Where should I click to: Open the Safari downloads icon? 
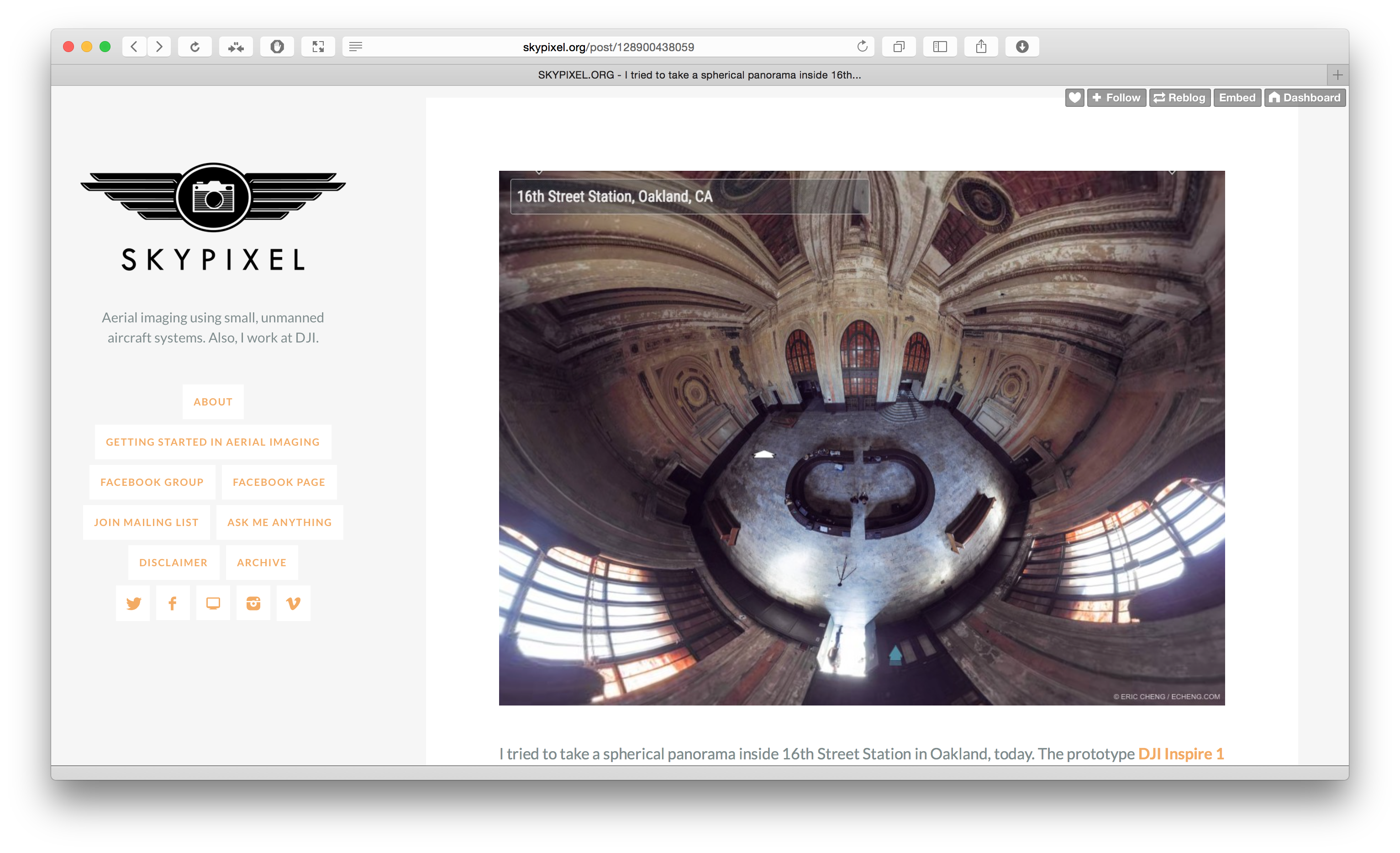tap(1021, 47)
